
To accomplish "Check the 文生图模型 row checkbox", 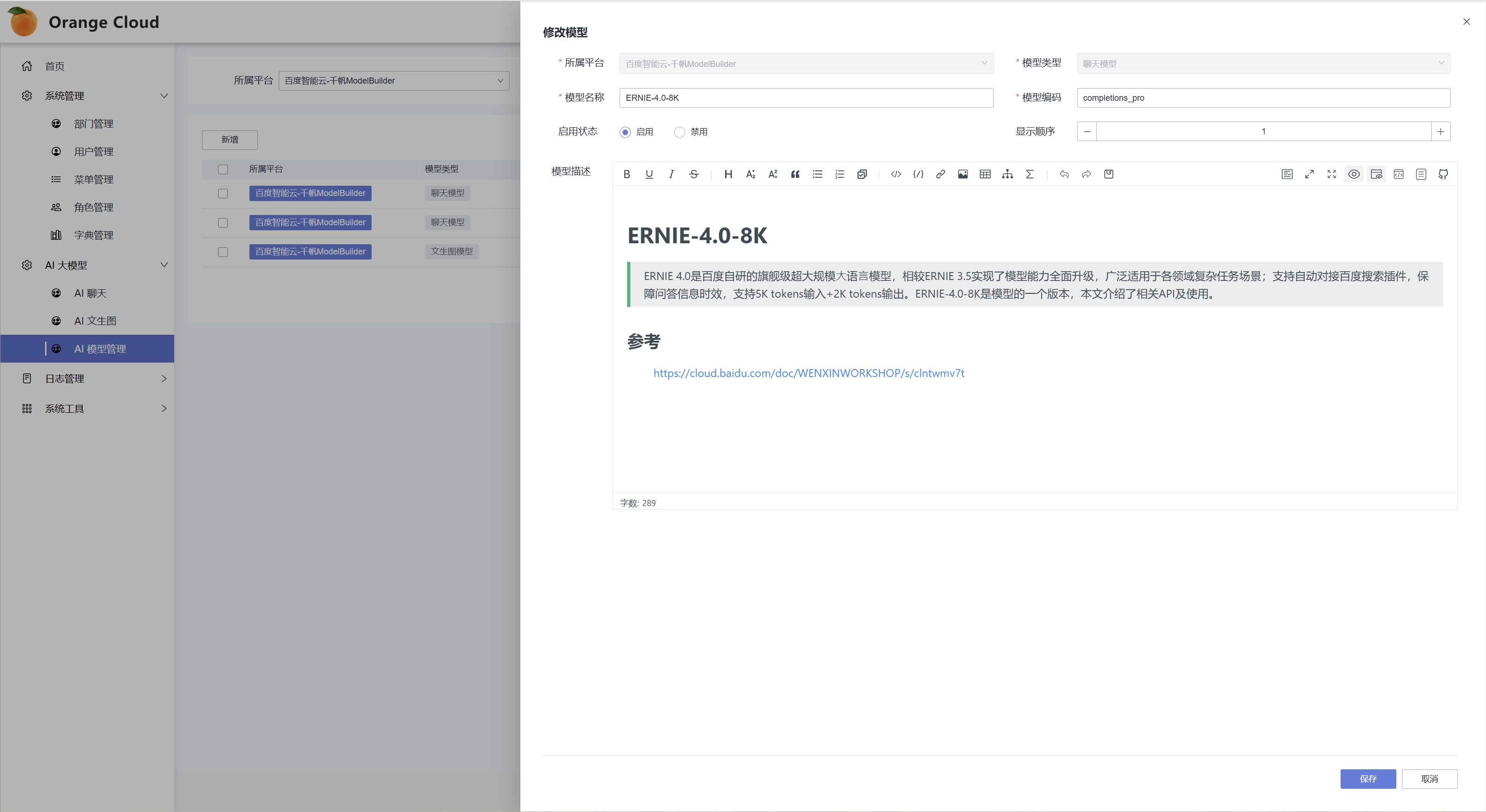I will (x=223, y=253).
